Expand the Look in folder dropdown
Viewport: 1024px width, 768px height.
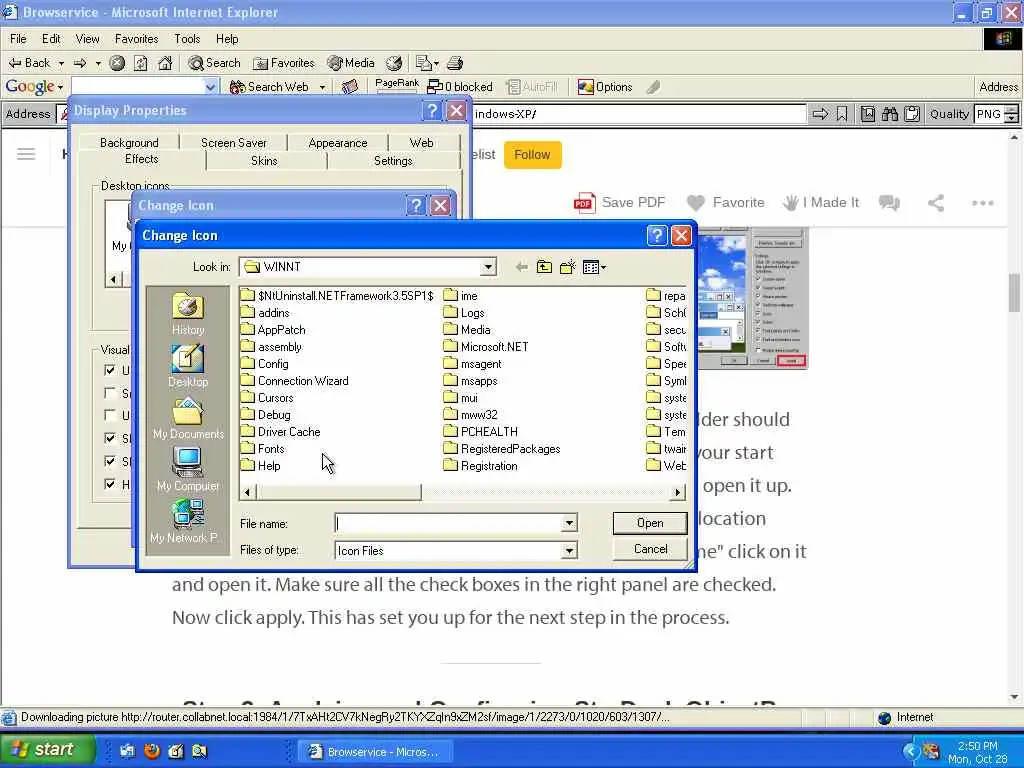point(488,267)
